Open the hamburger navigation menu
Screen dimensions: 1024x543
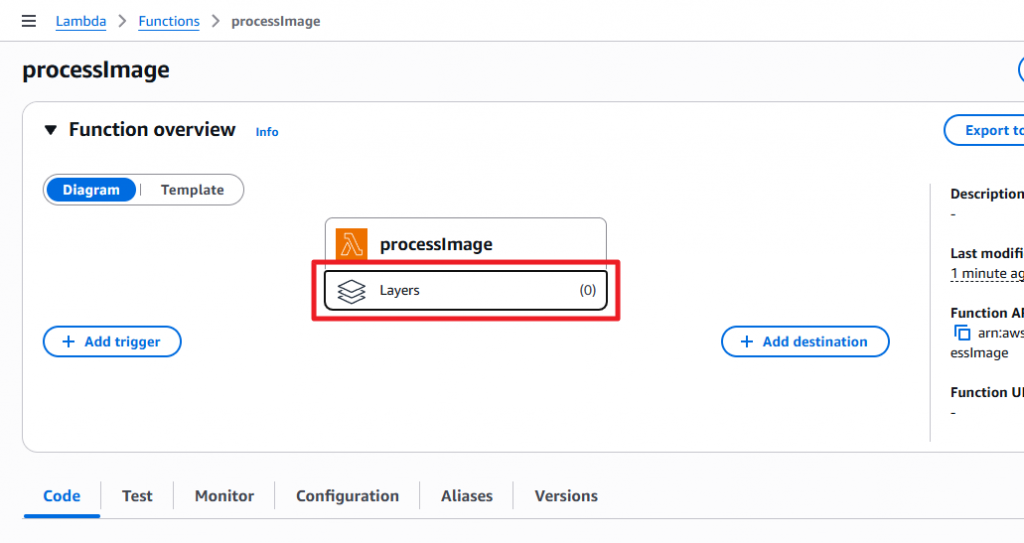click(x=29, y=21)
